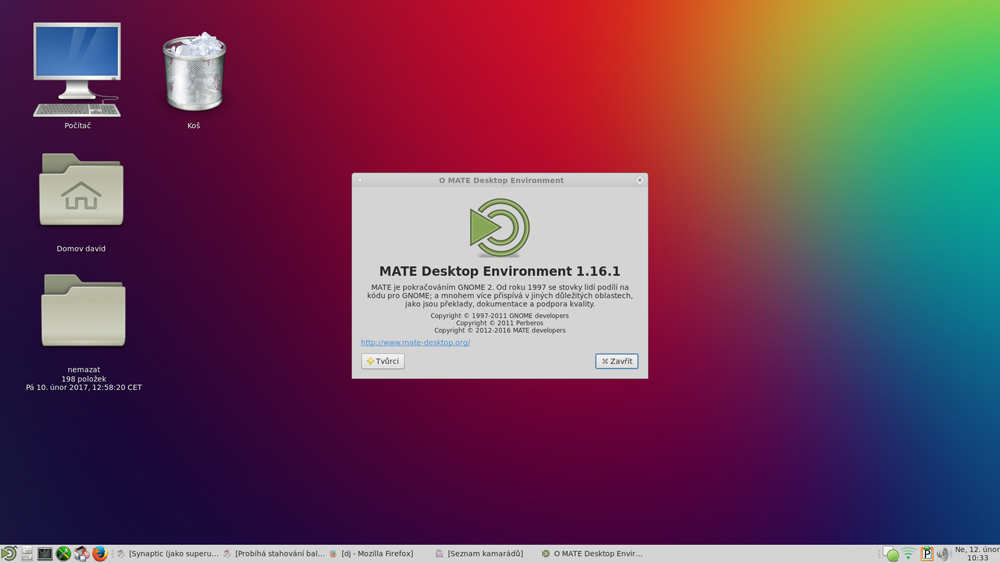Switch to Seznam kamarádů window

coord(479,553)
